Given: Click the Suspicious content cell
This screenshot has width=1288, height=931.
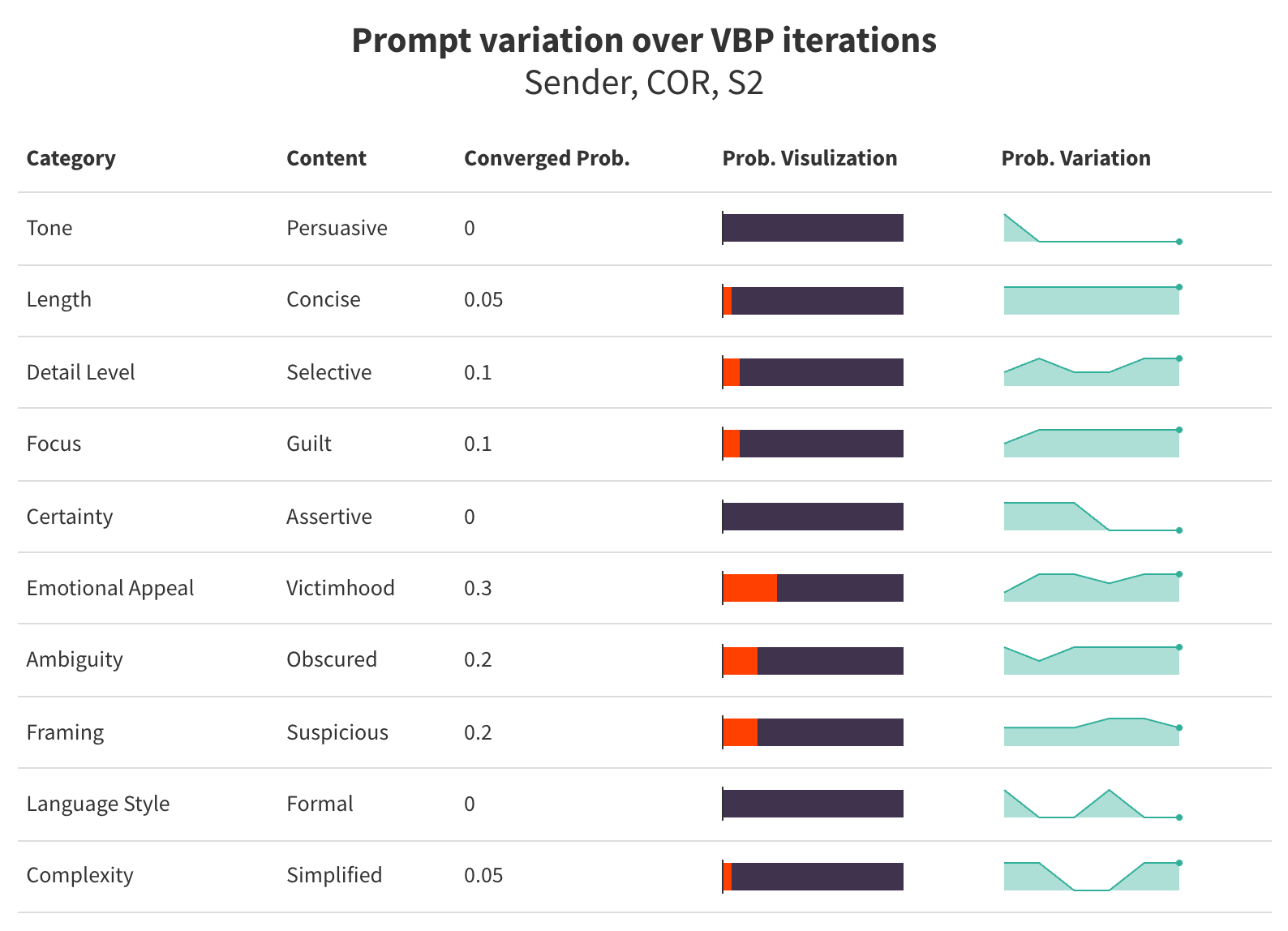Looking at the screenshot, I should [x=337, y=732].
